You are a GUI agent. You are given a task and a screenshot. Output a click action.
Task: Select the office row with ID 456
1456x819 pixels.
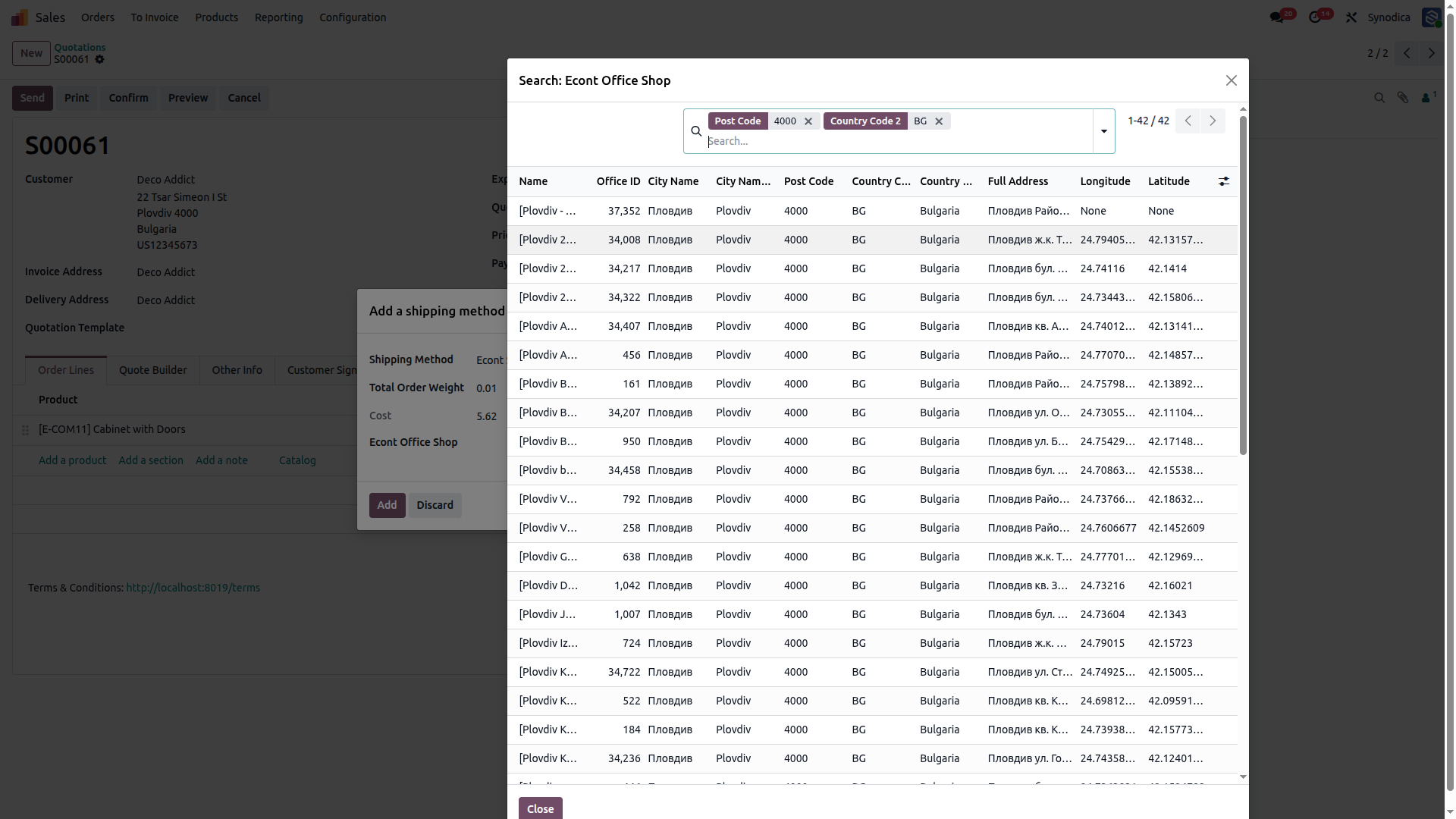[872, 355]
